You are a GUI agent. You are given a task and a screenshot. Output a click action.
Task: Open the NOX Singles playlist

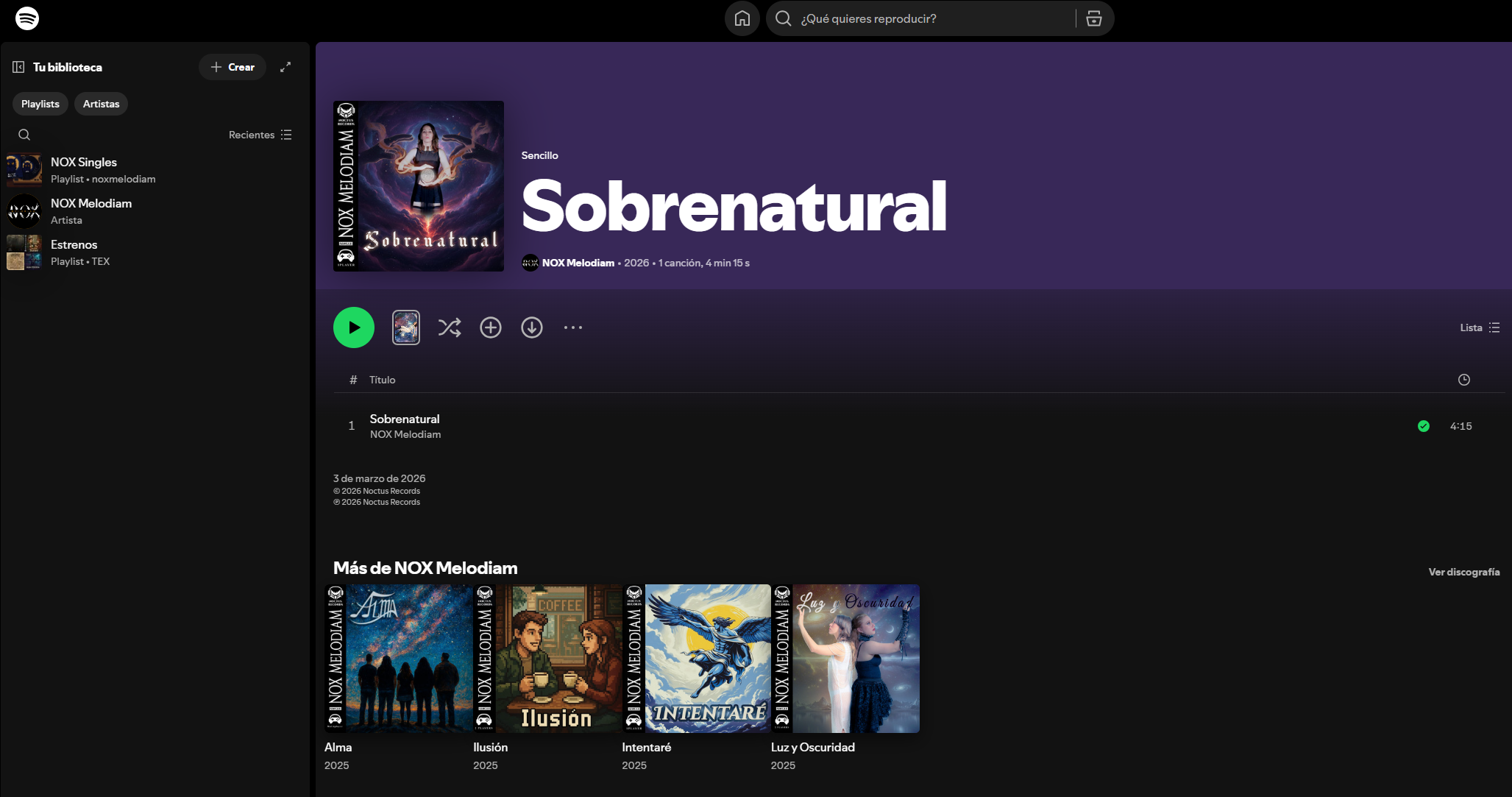(155, 170)
